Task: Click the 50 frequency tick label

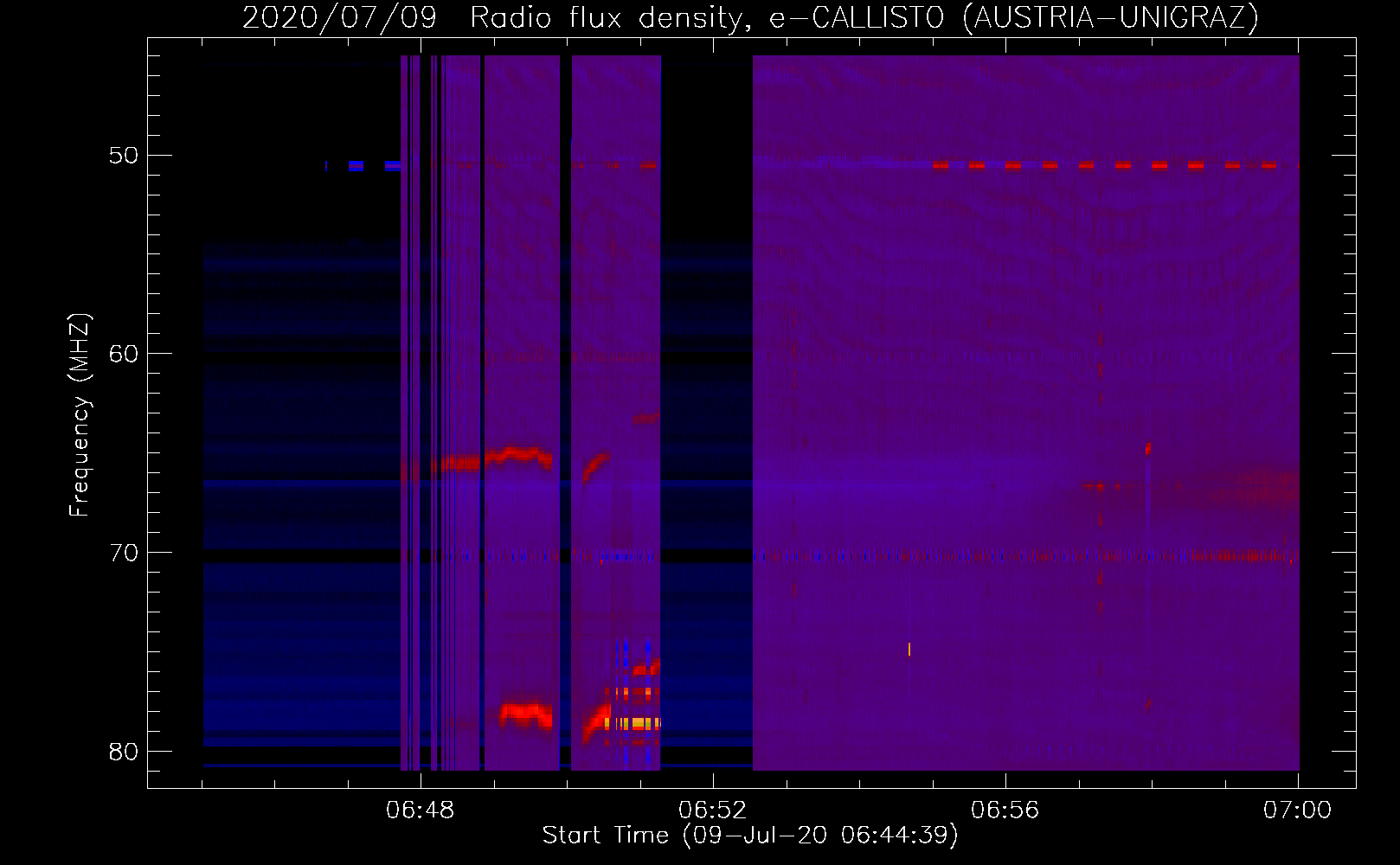Action: click(x=124, y=156)
